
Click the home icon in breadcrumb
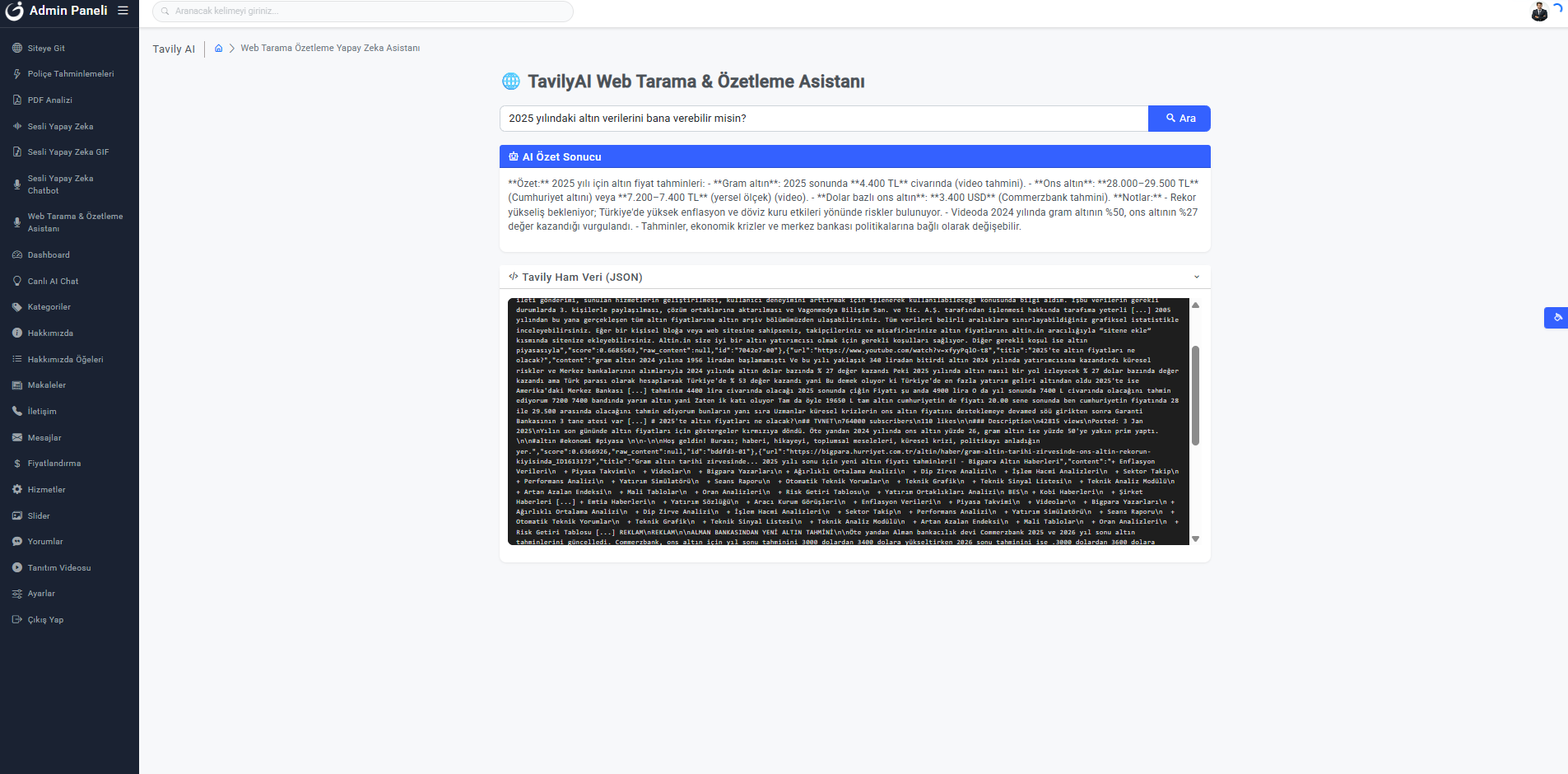[219, 49]
